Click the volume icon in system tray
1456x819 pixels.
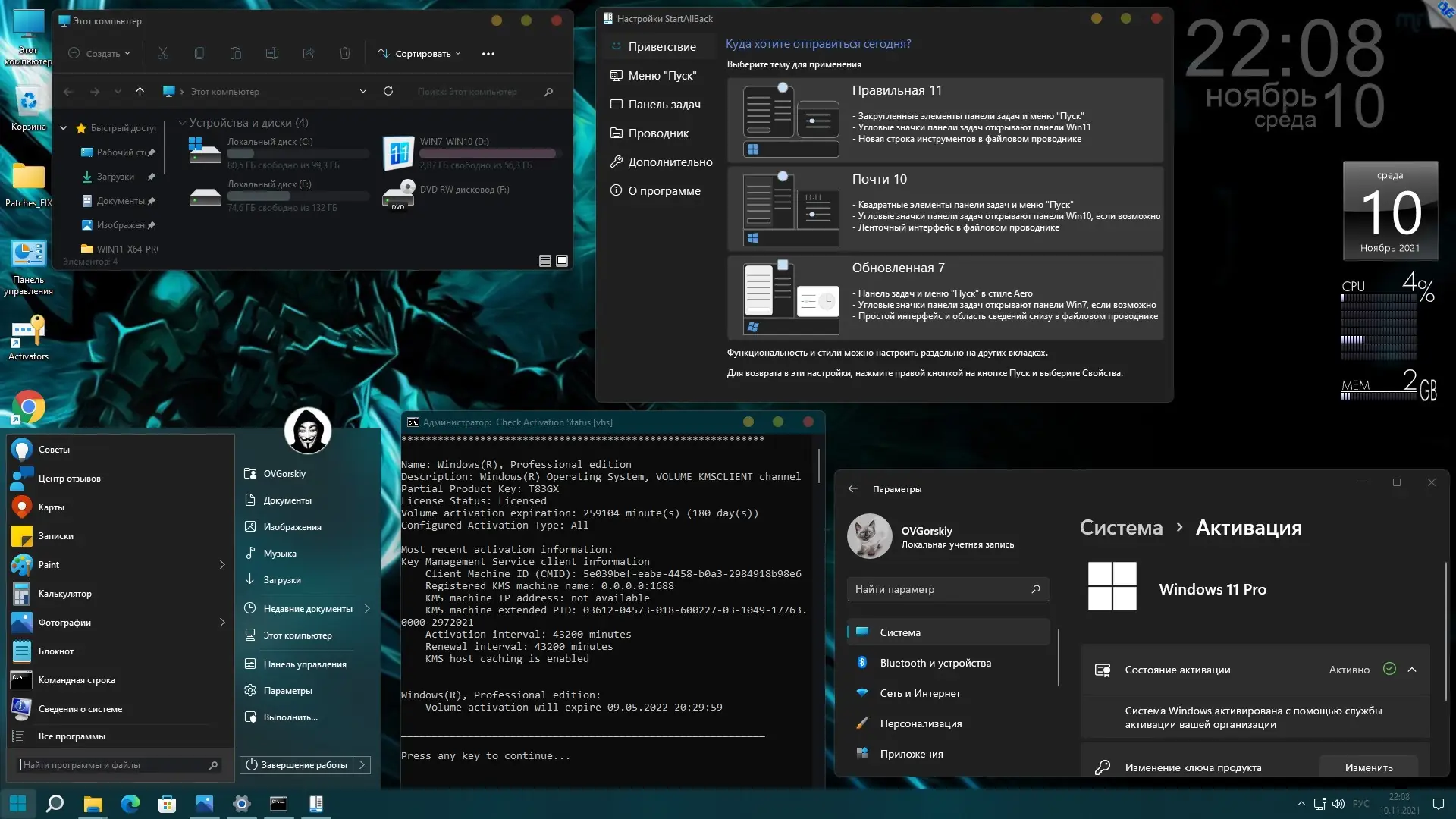click(1338, 804)
